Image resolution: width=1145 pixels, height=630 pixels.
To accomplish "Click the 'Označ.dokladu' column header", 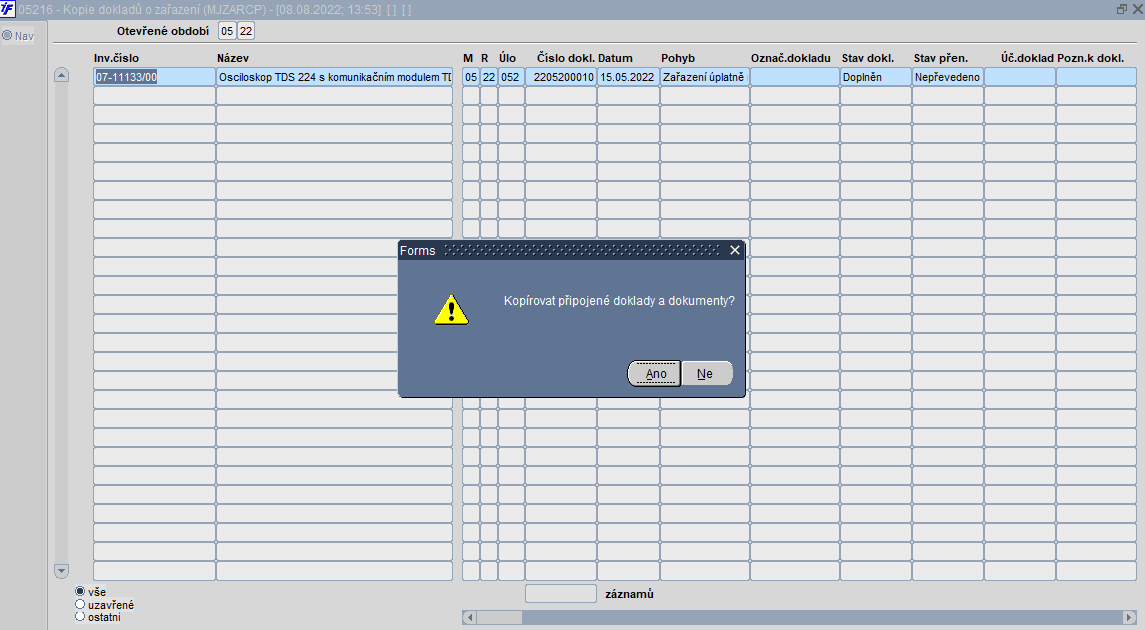I will (791, 58).
